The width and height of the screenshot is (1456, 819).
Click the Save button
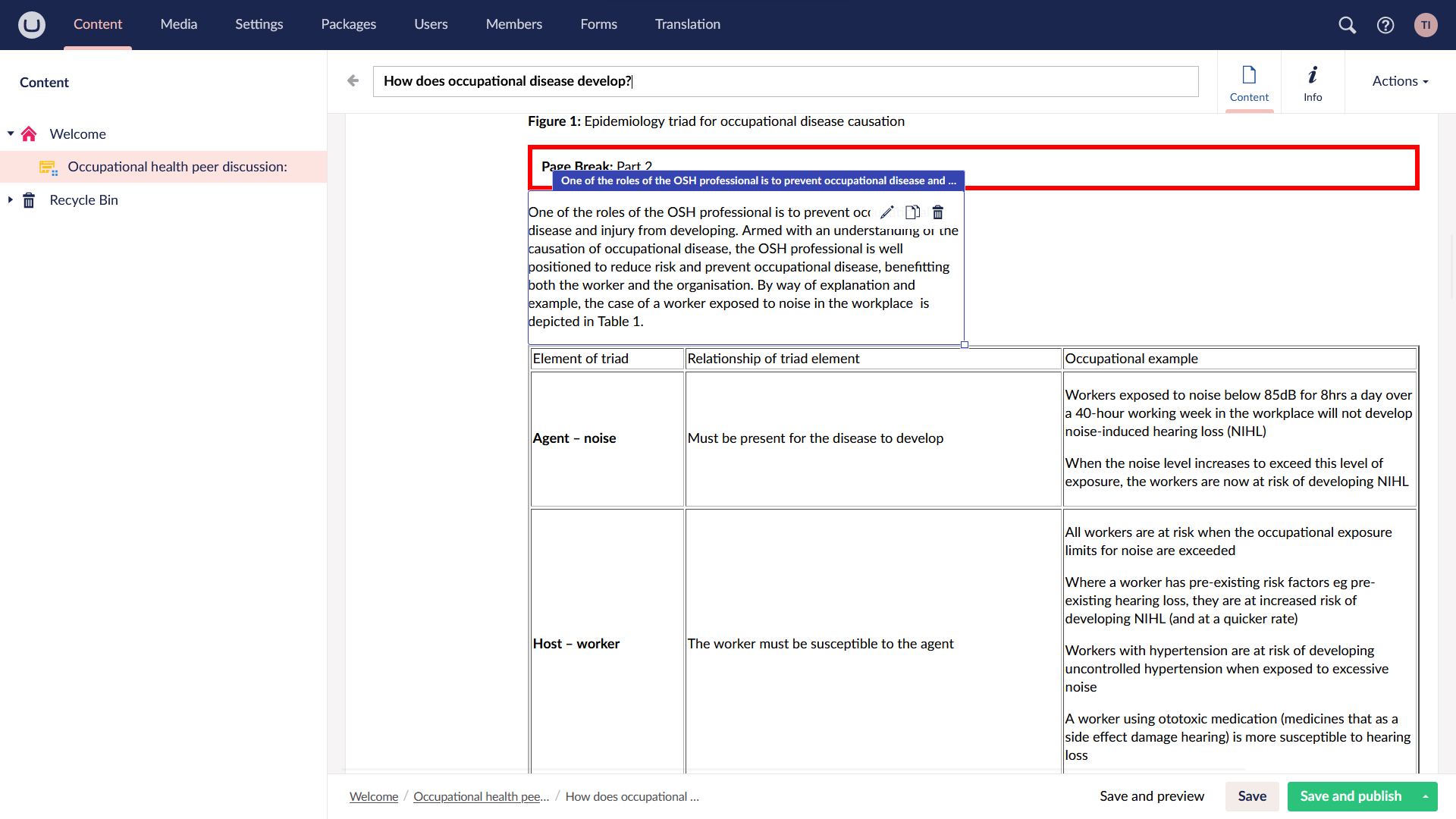(x=1252, y=796)
